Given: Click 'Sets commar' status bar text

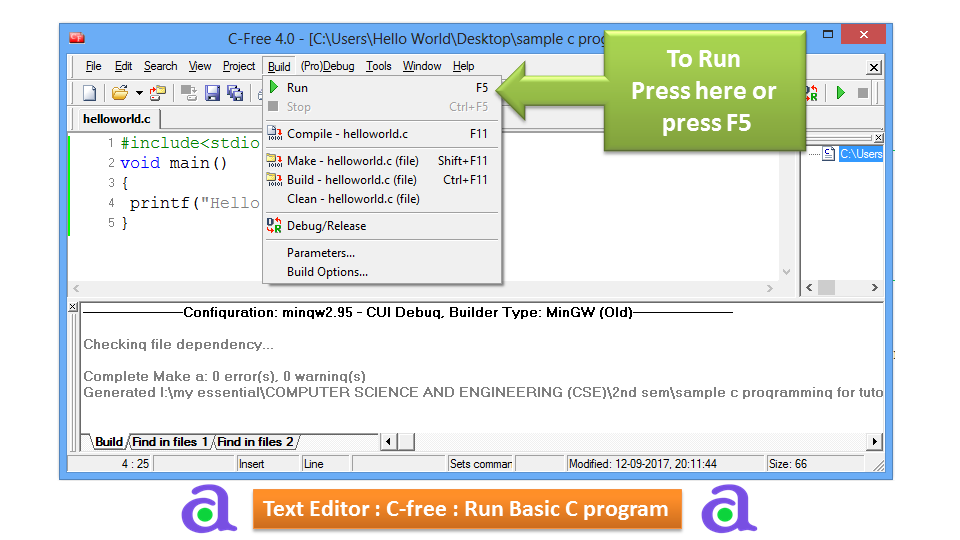Looking at the screenshot, I should pos(481,464).
